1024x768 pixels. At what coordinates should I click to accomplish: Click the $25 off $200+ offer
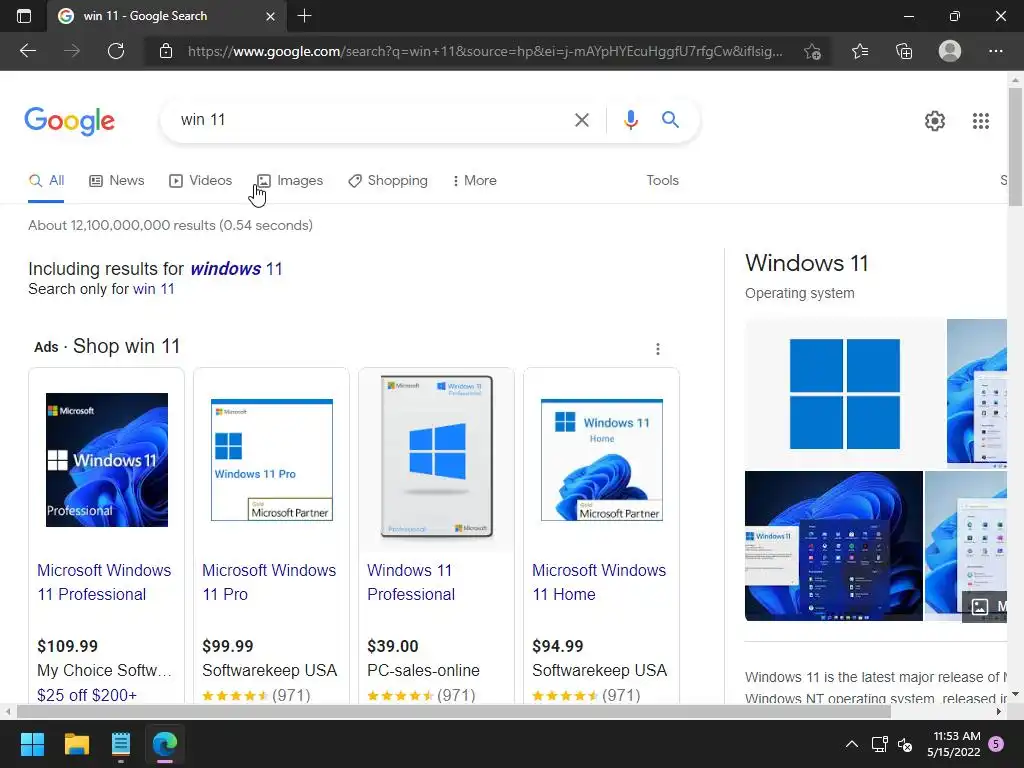coord(87,695)
